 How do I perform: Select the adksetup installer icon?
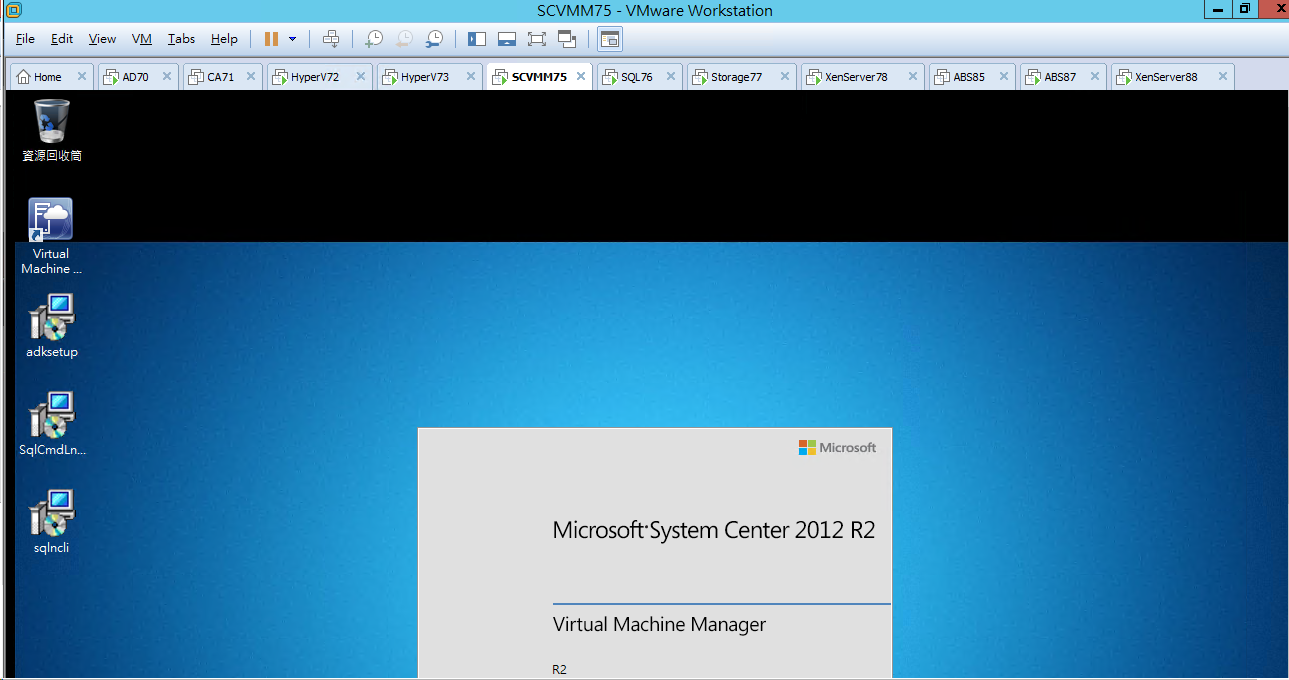(52, 326)
